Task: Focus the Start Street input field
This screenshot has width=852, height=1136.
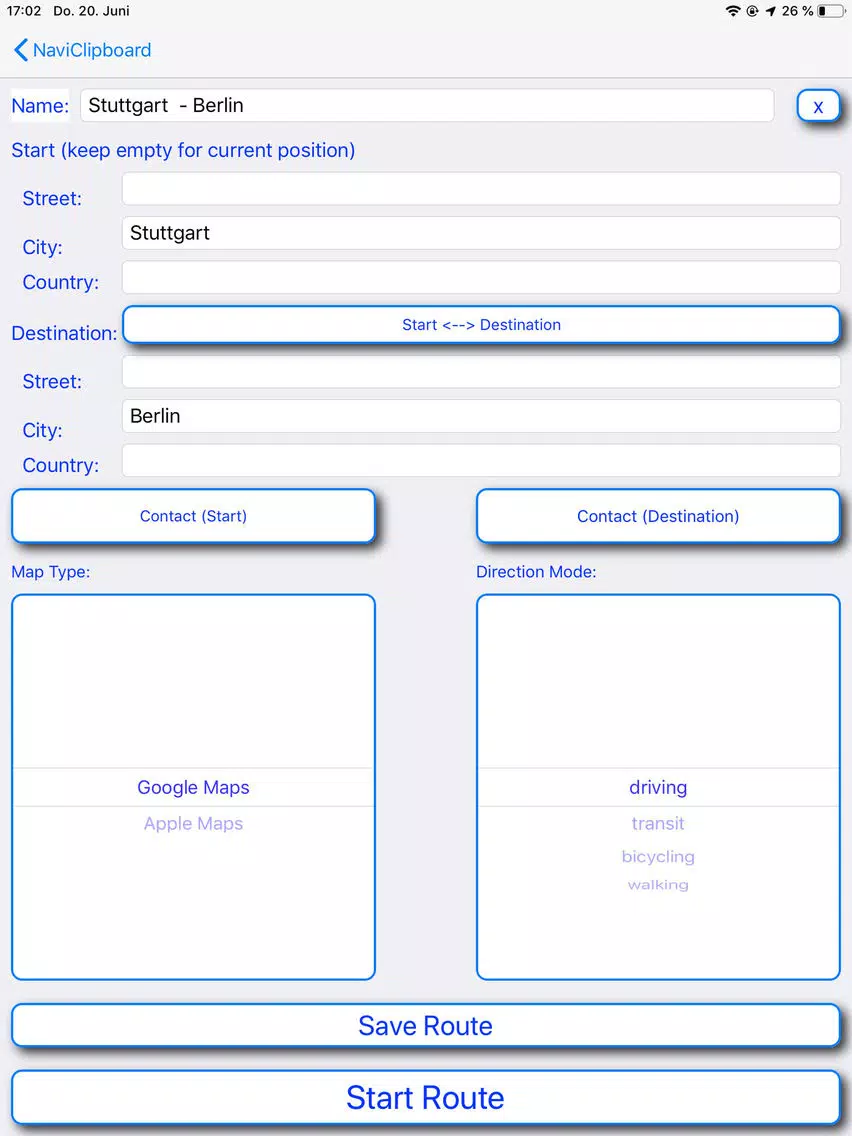Action: point(481,189)
